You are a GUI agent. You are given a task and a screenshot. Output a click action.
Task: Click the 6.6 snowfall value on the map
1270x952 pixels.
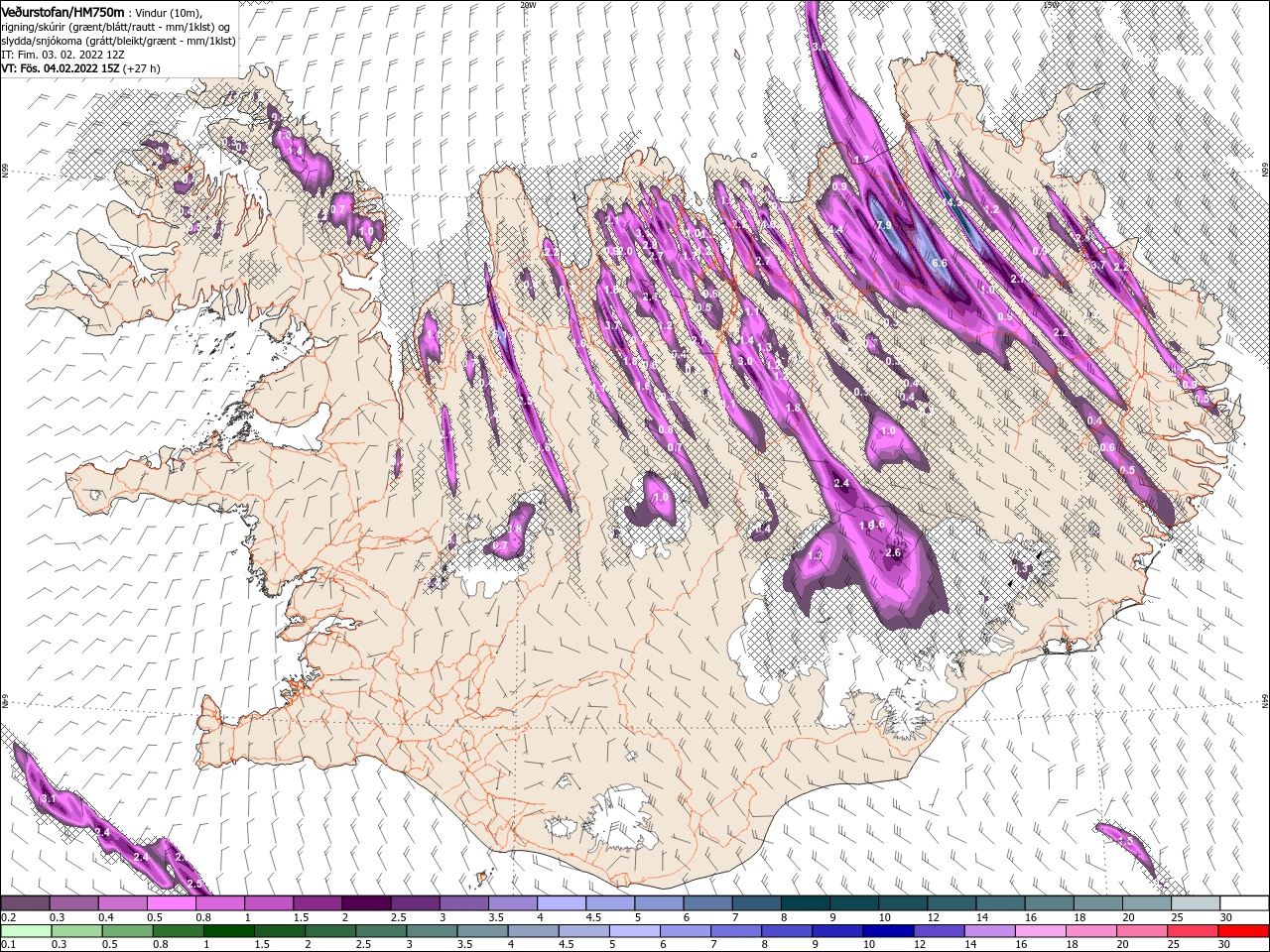(x=940, y=264)
